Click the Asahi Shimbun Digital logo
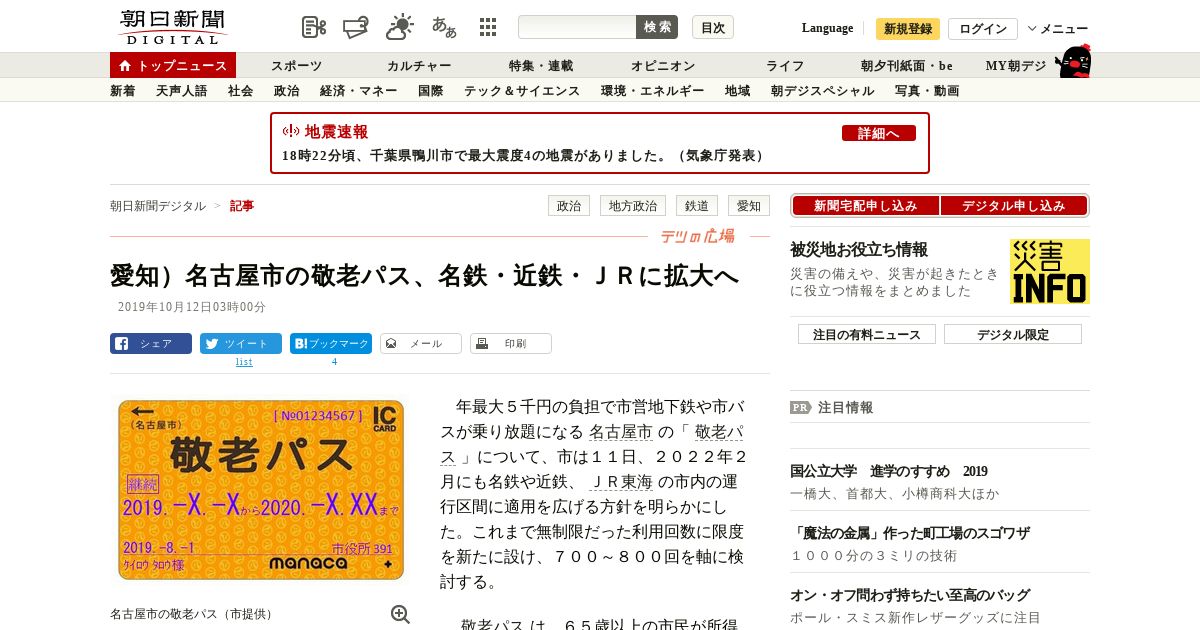1200x630 pixels. (x=172, y=27)
